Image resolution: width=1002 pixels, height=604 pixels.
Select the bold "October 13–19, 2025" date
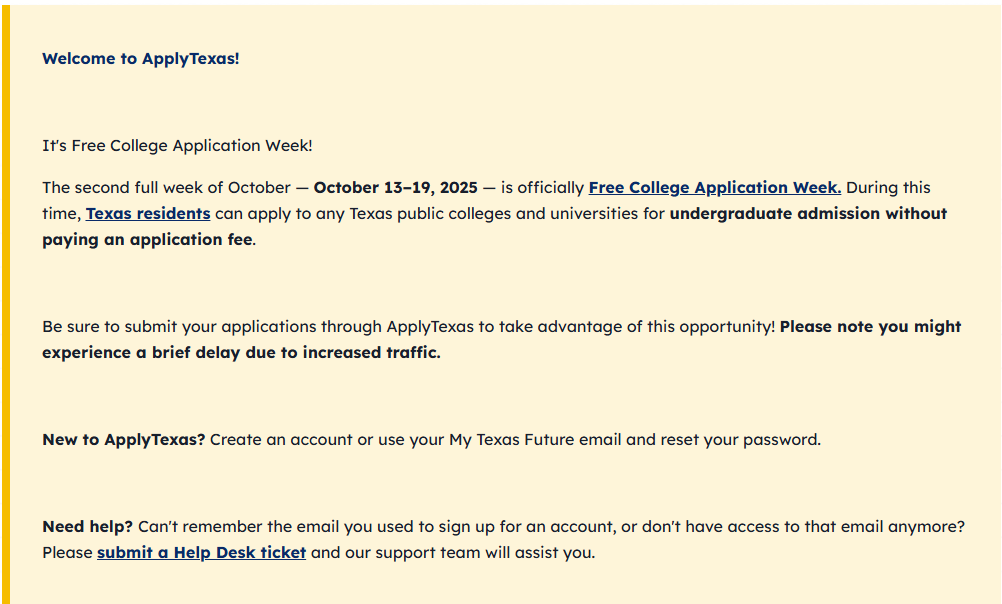pyautogui.click(x=395, y=188)
